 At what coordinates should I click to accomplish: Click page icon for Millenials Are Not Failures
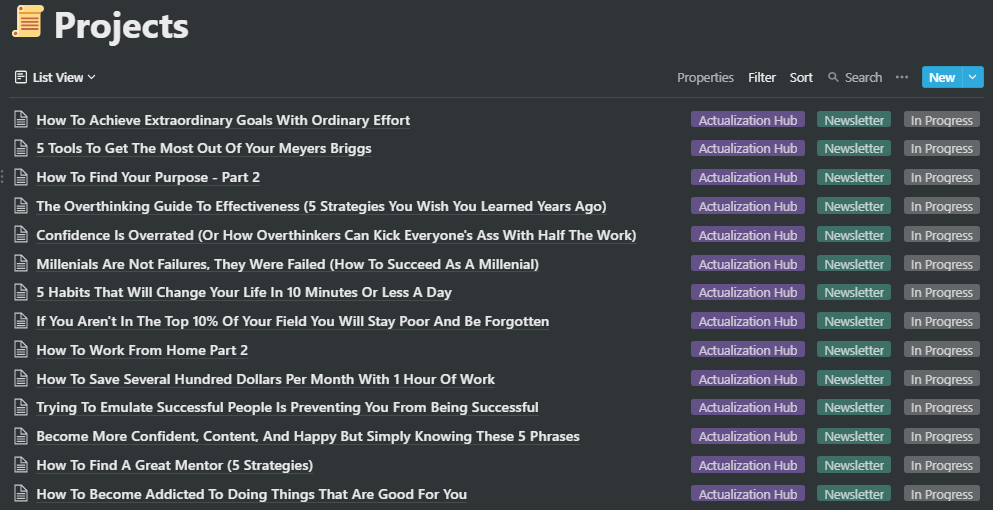click(x=22, y=263)
